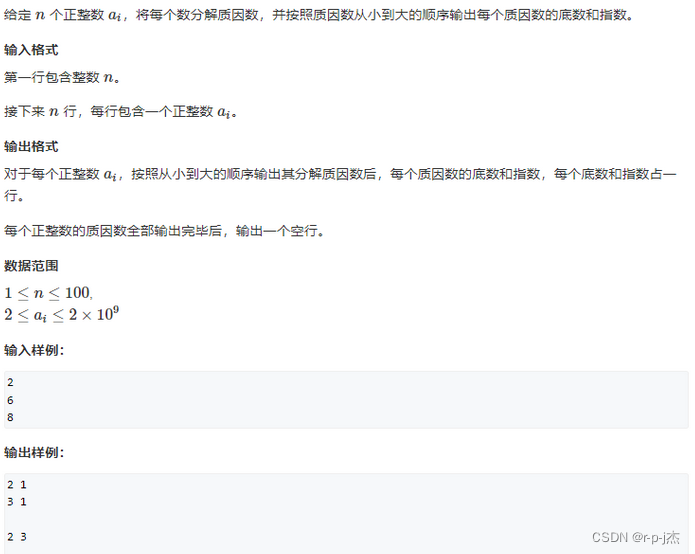Click the 输出格式 heading

tap(31, 147)
